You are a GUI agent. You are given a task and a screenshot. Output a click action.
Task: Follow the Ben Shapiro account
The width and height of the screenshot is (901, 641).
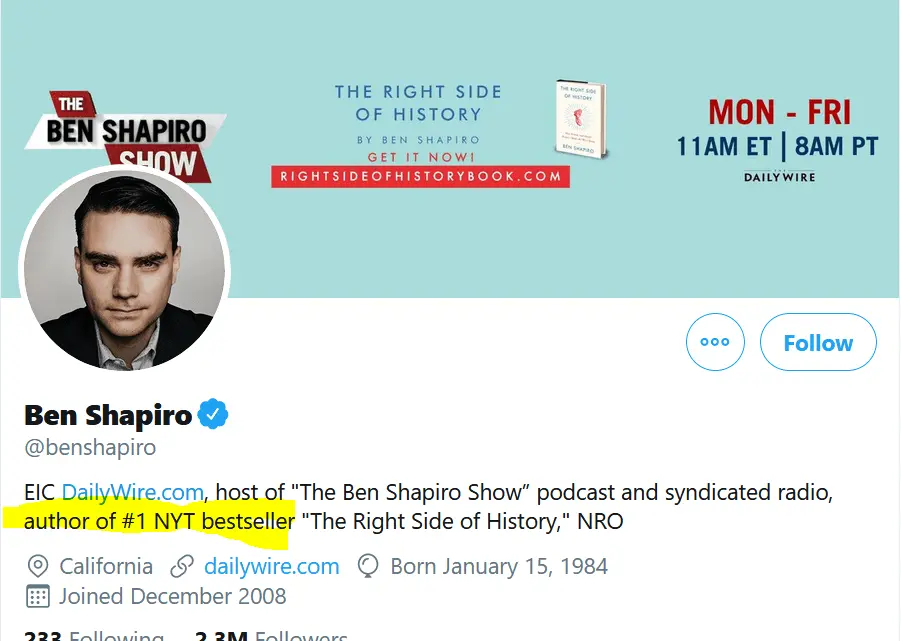coord(817,342)
